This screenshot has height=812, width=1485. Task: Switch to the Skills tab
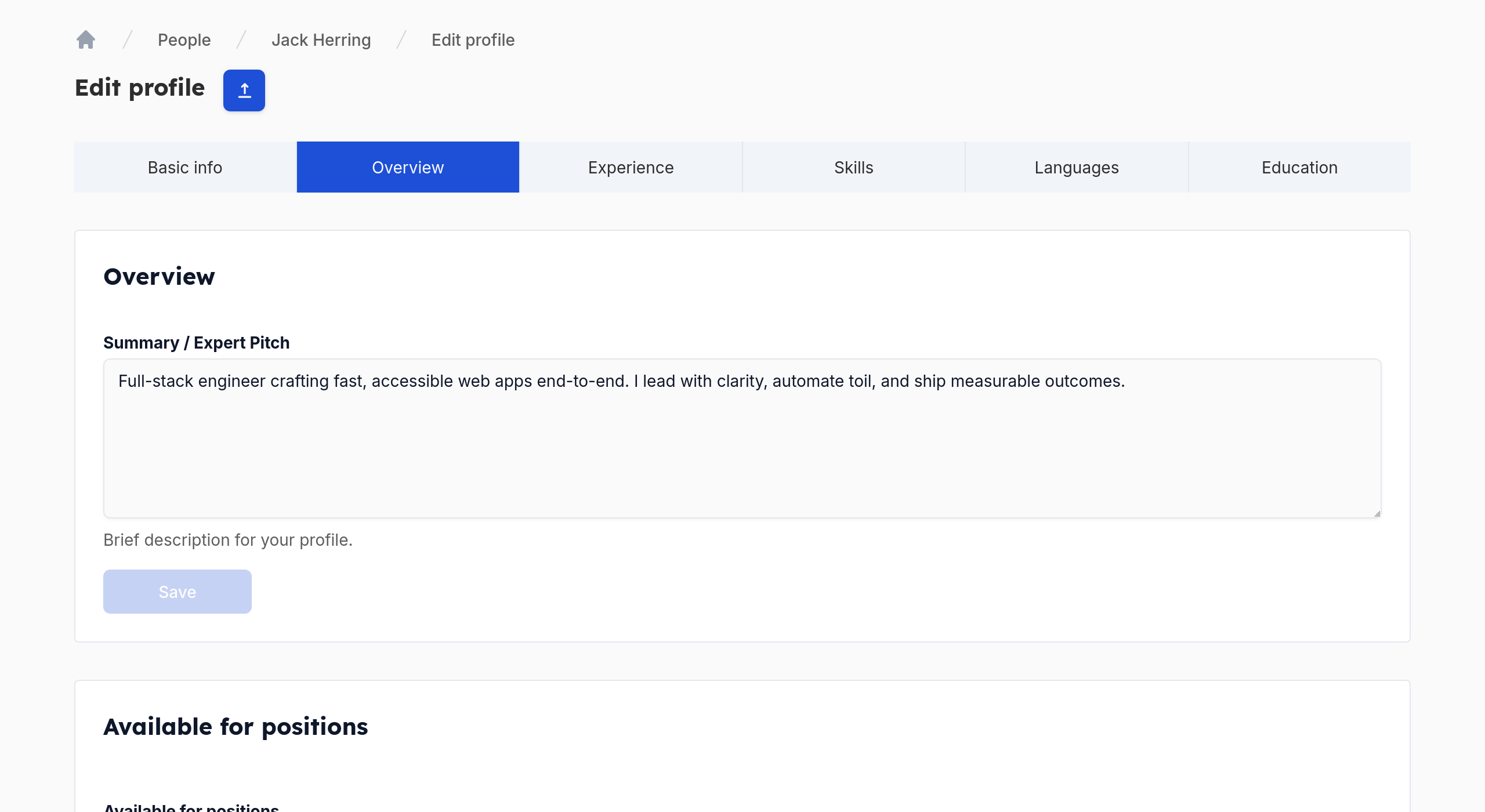853,167
